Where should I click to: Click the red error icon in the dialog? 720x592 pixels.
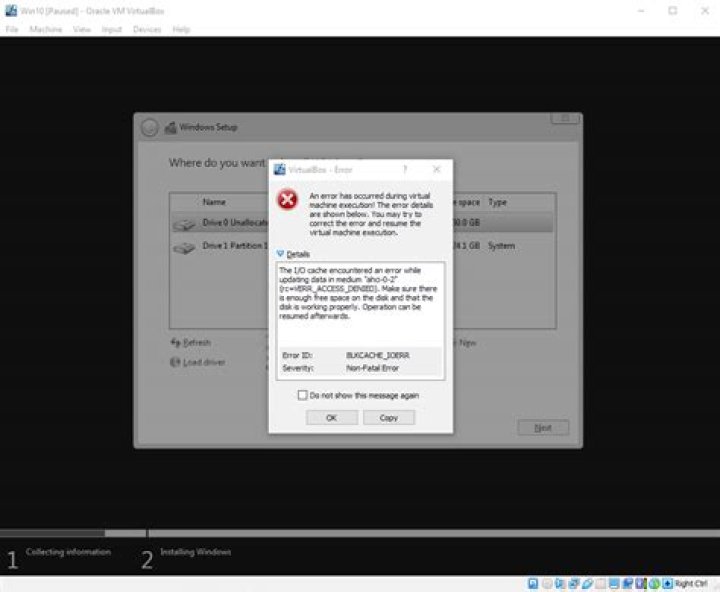[287, 200]
